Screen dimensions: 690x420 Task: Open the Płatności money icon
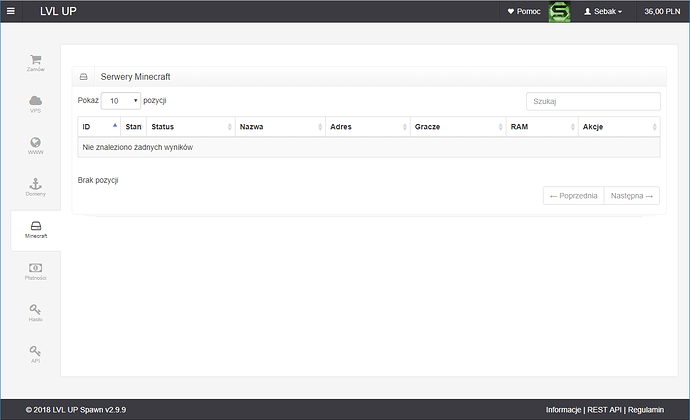36,270
